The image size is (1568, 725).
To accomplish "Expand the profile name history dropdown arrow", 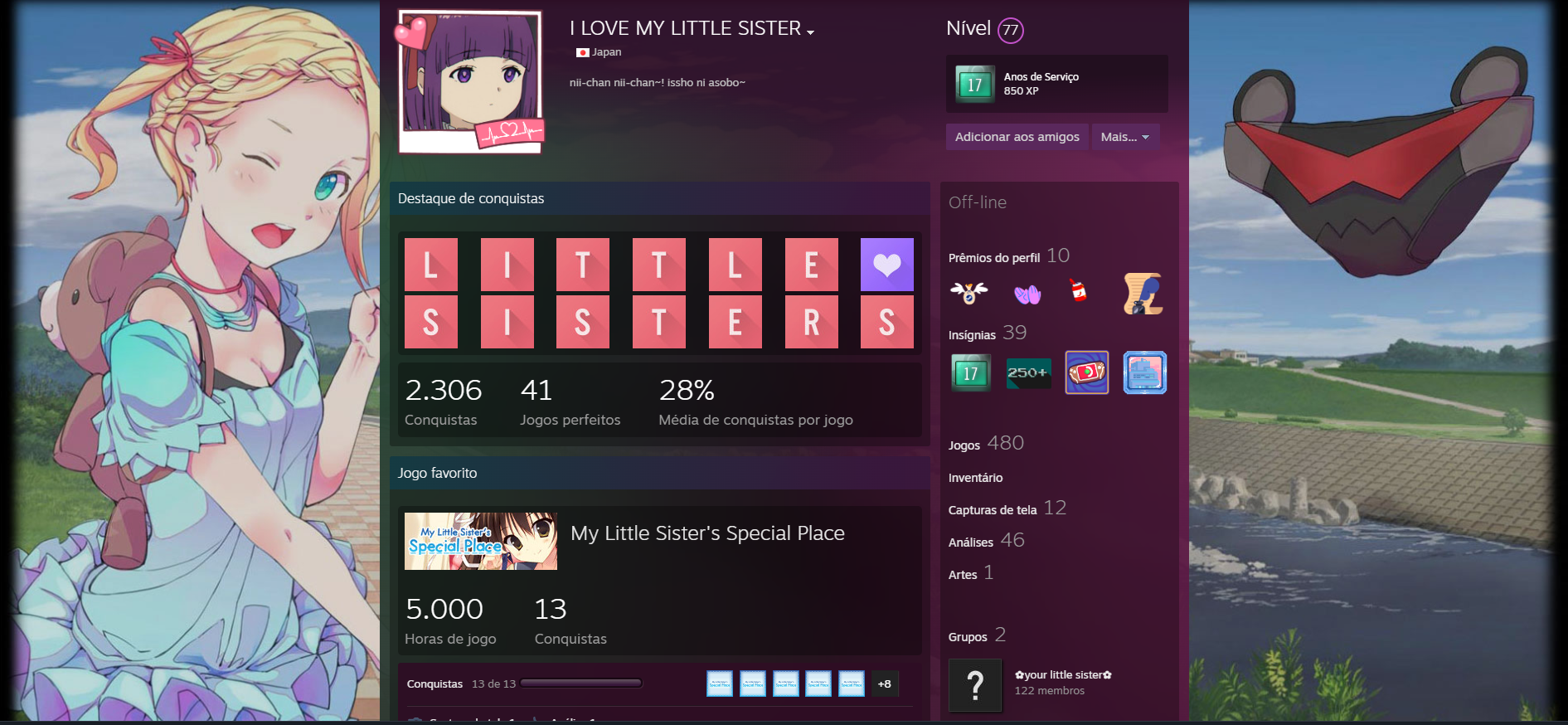I will [810, 32].
